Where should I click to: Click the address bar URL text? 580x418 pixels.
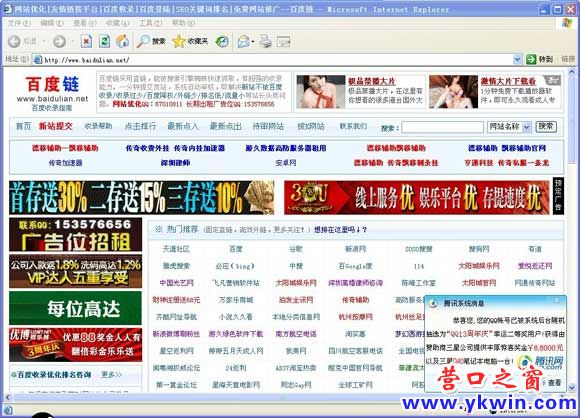coord(87,60)
